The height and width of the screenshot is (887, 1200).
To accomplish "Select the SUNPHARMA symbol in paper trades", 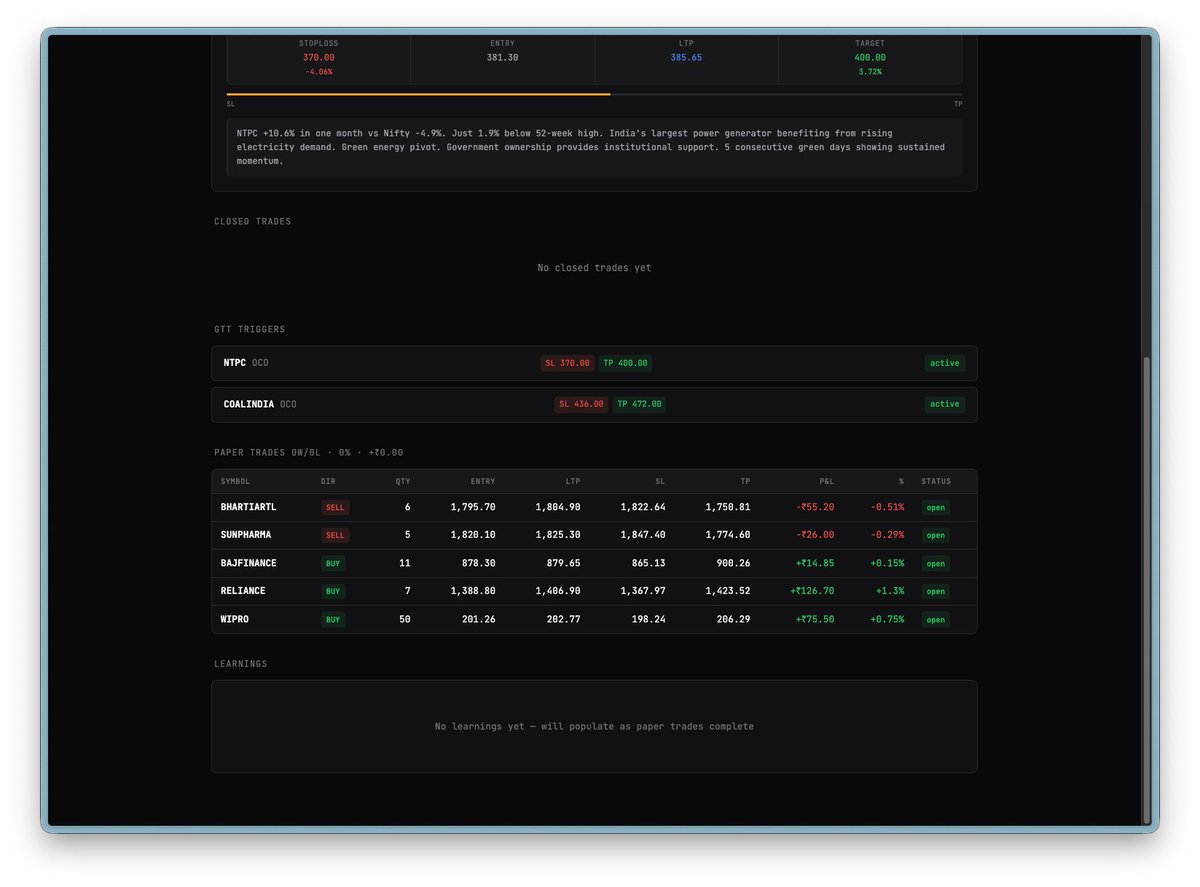I will tap(246, 535).
